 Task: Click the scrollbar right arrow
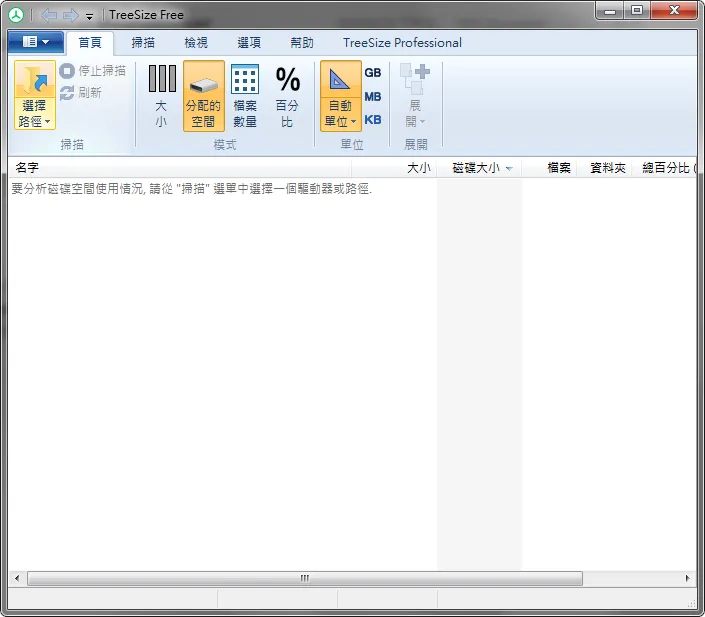tap(687, 578)
